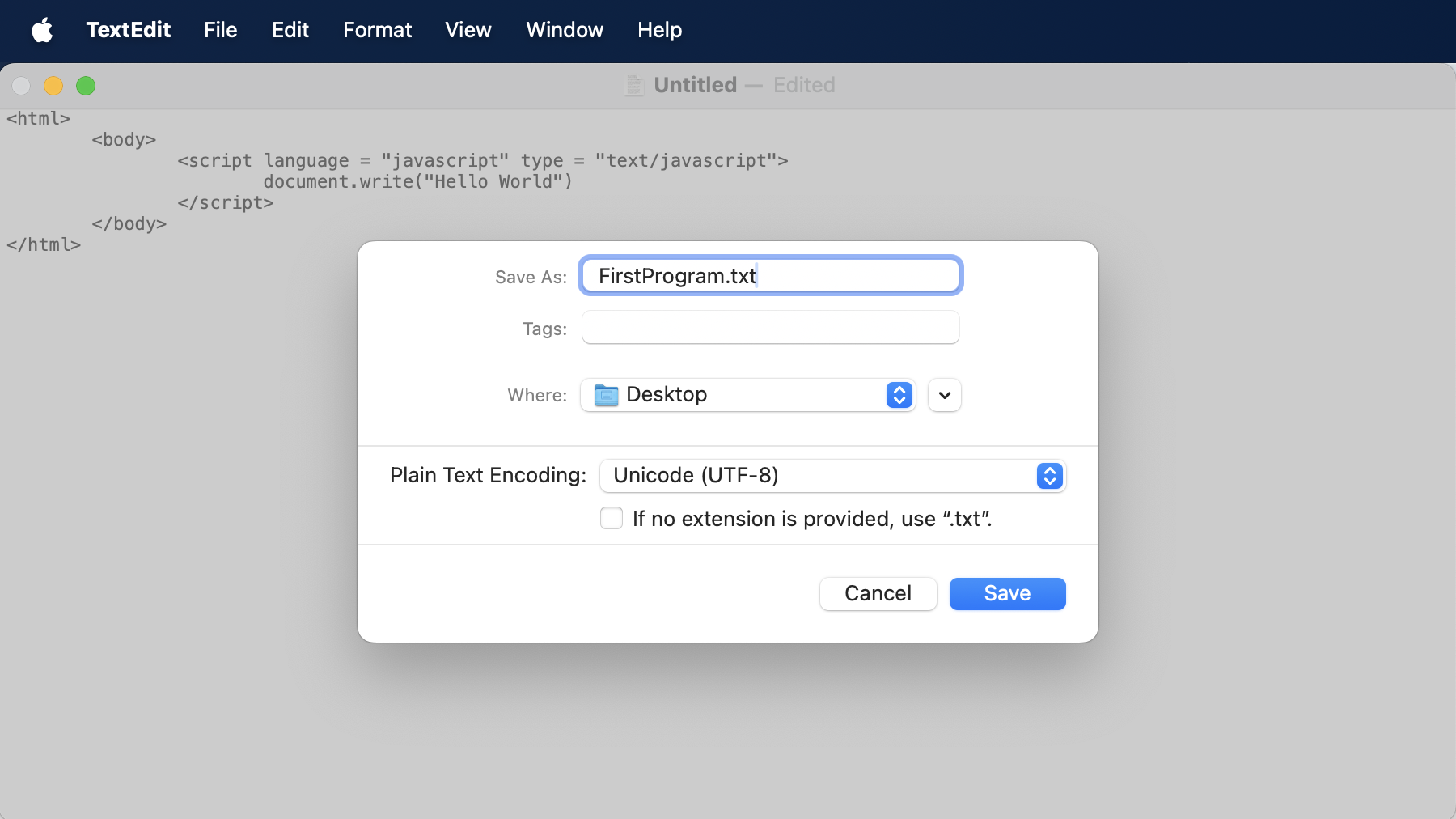Click the blue stepper arrows on Encoding dropdown
This screenshot has height=819, width=1456.
coord(1049,476)
